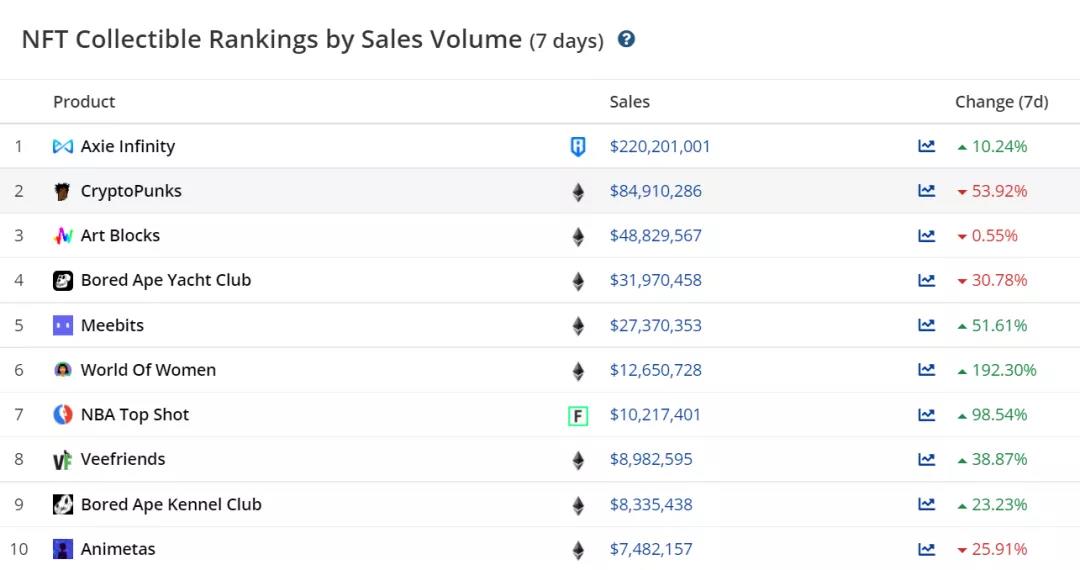1080x570 pixels.
Task: Click sales value $27,370,353
Action: (x=656, y=325)
